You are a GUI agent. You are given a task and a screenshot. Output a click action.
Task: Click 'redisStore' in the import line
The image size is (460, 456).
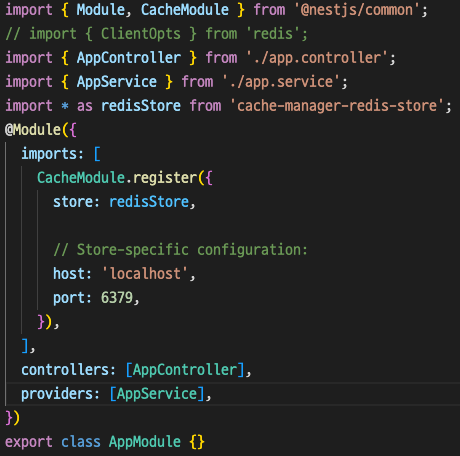click(x=141, y=106)
